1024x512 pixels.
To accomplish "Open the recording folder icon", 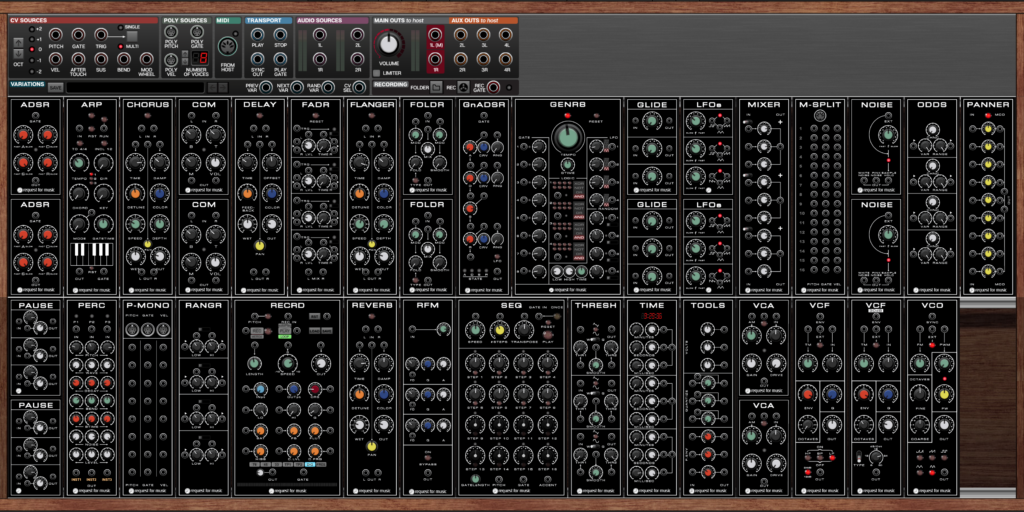I will pos(436,87).
